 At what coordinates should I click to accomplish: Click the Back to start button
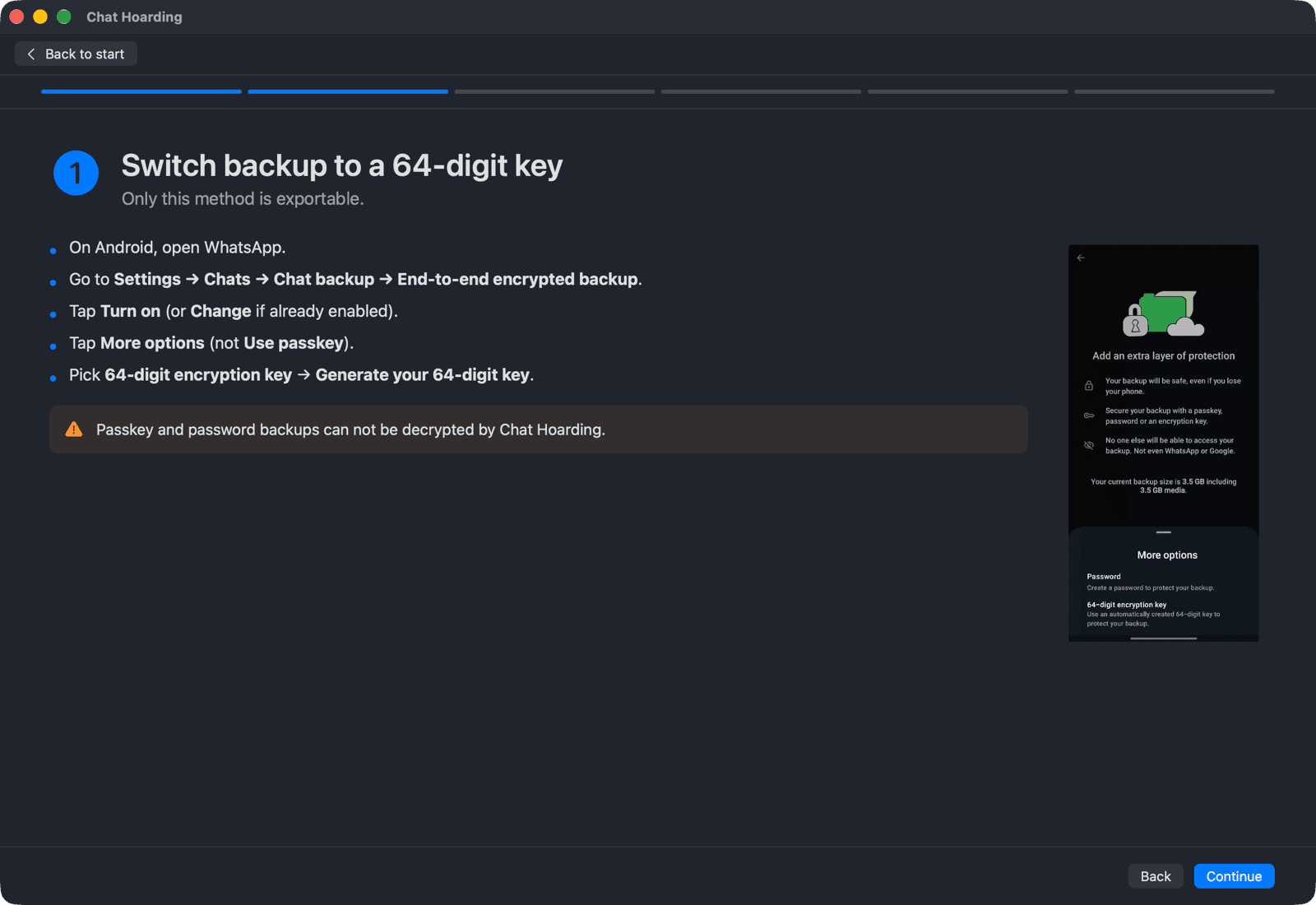pos(76,54)
